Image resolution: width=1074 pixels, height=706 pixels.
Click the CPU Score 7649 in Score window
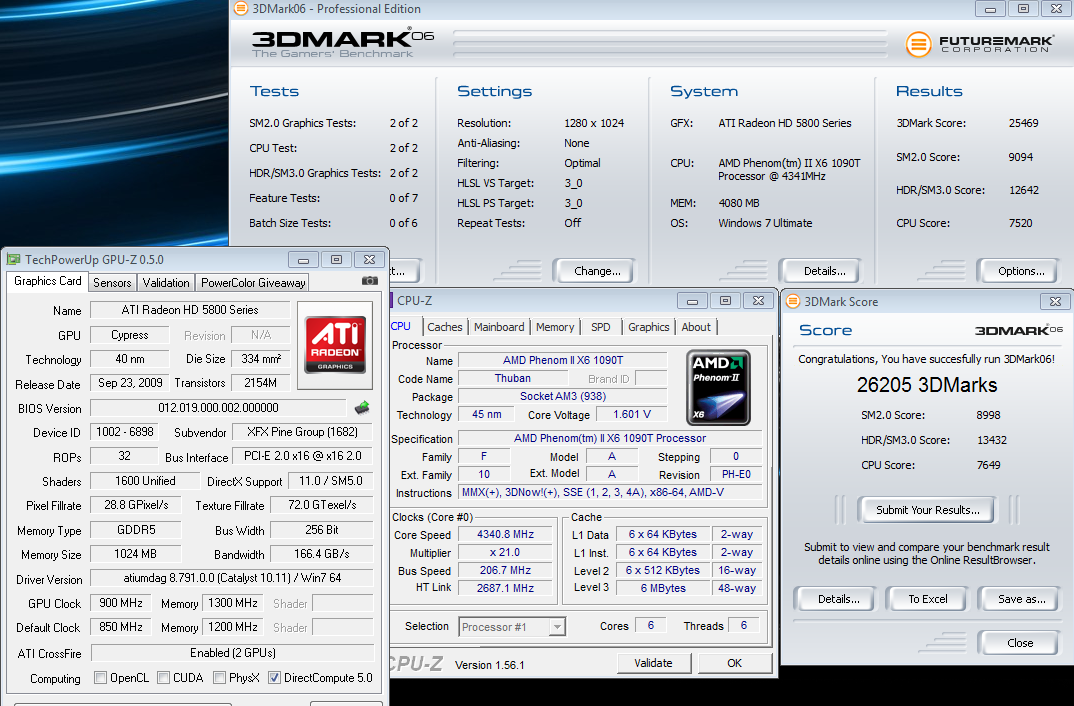tap(988, 465)
